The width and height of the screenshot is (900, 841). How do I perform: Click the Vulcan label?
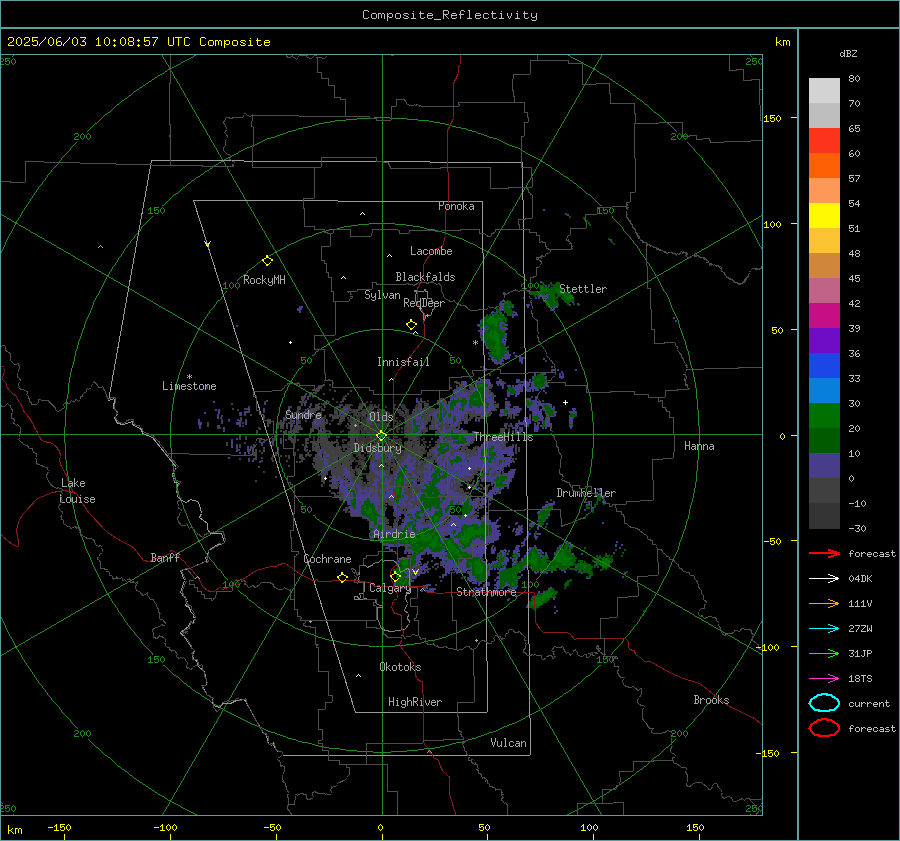[x=508, y=743]
